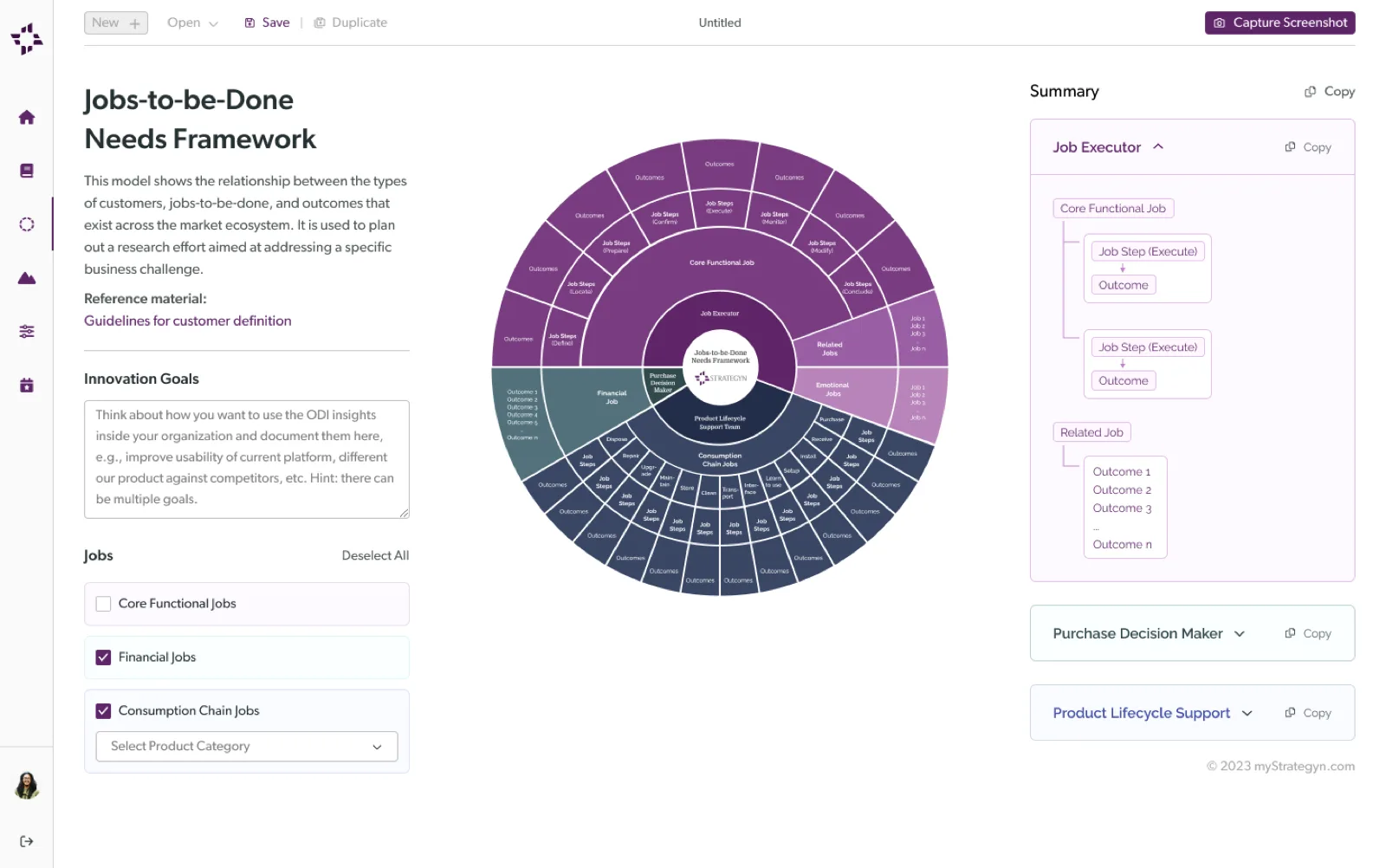
Task: Click Related Jobs segment in chart
Action: pyautogui.click(x=829, y=349)
